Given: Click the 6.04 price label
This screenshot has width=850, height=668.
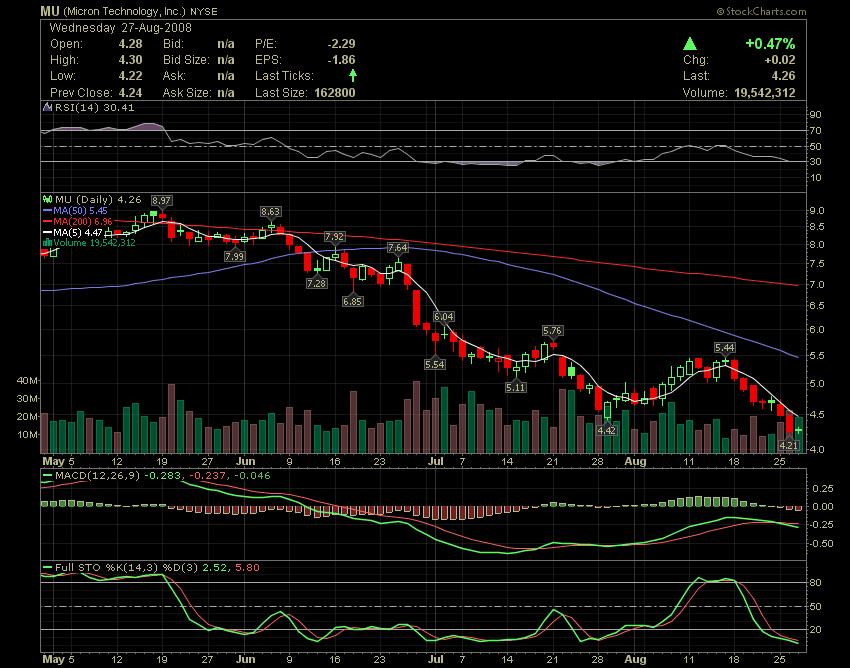Looking at the screenshot, I should click(443, 316).
